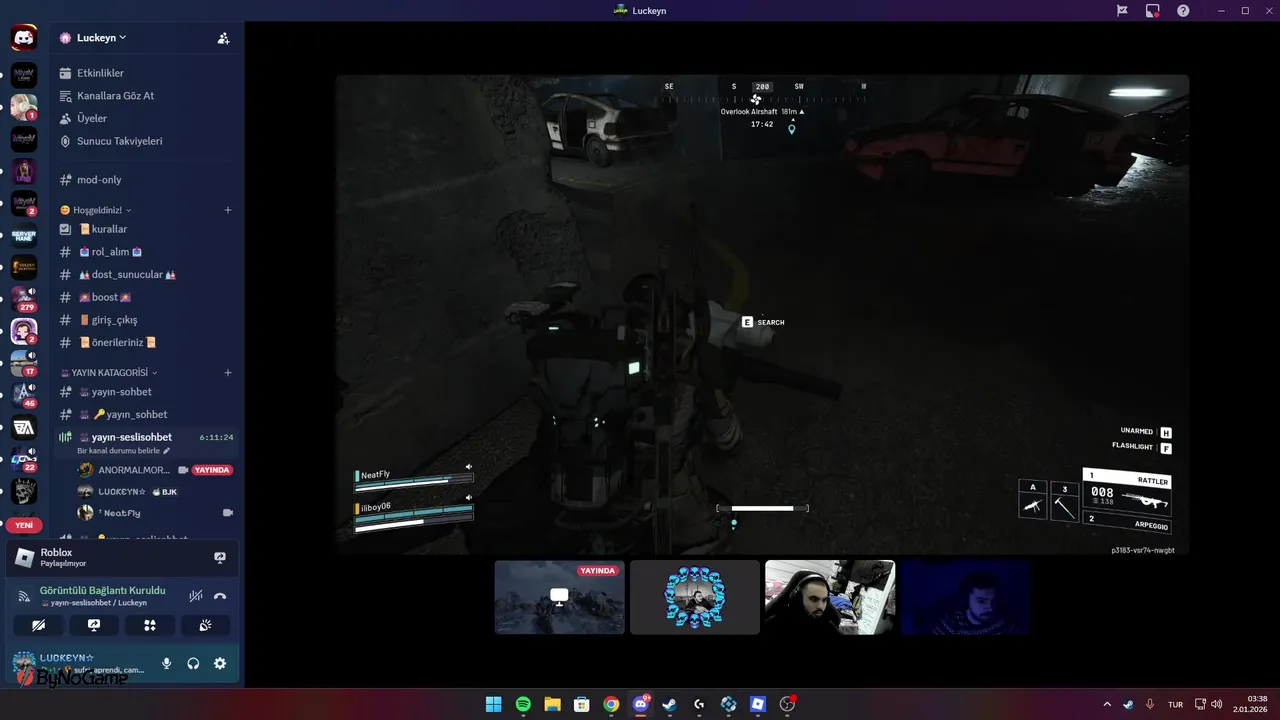
Task: Open the key yayın_sohbet channel
Action: click(x=145, y=414)
